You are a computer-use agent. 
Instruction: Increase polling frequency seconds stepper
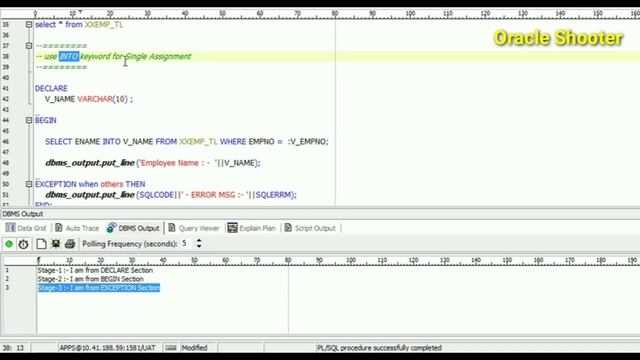pos(199,241)
